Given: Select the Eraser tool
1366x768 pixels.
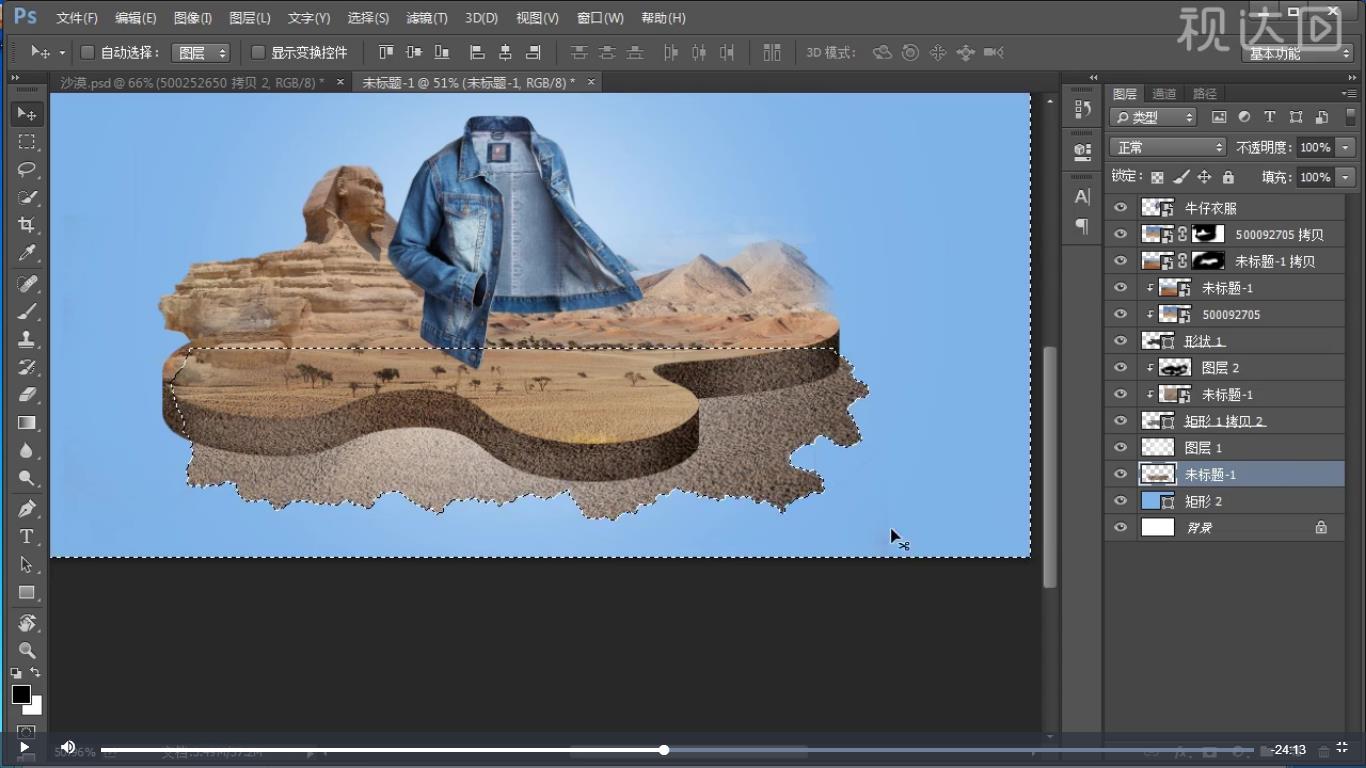Looking at the screenshot, I should click(x=27, y=394).
